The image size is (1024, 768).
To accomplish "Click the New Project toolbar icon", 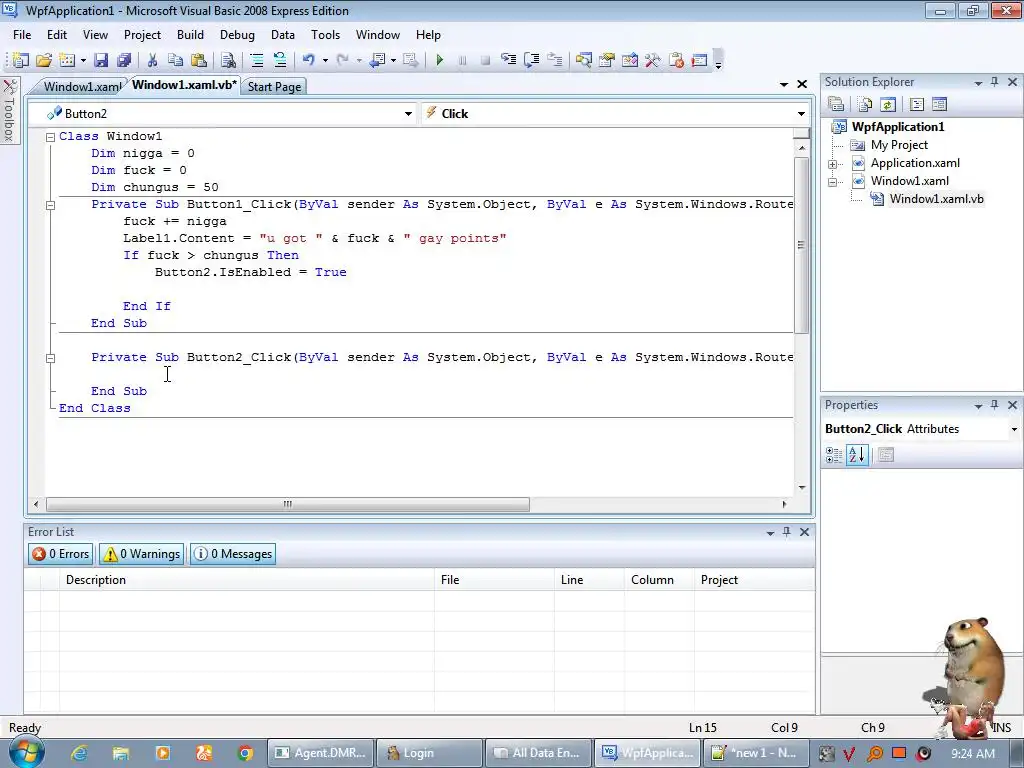I will [20, 60].
